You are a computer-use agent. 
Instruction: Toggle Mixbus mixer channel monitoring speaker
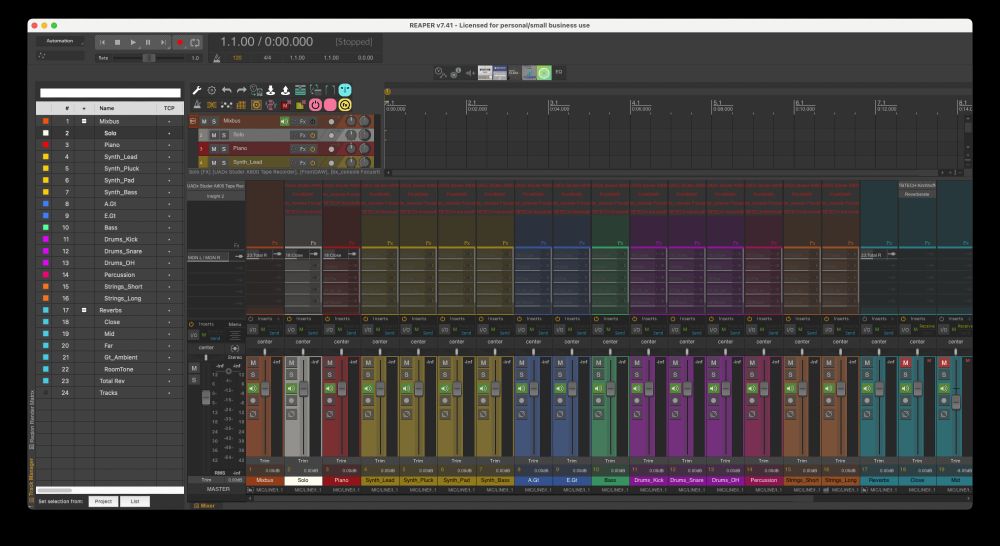[x=254, y=387]
